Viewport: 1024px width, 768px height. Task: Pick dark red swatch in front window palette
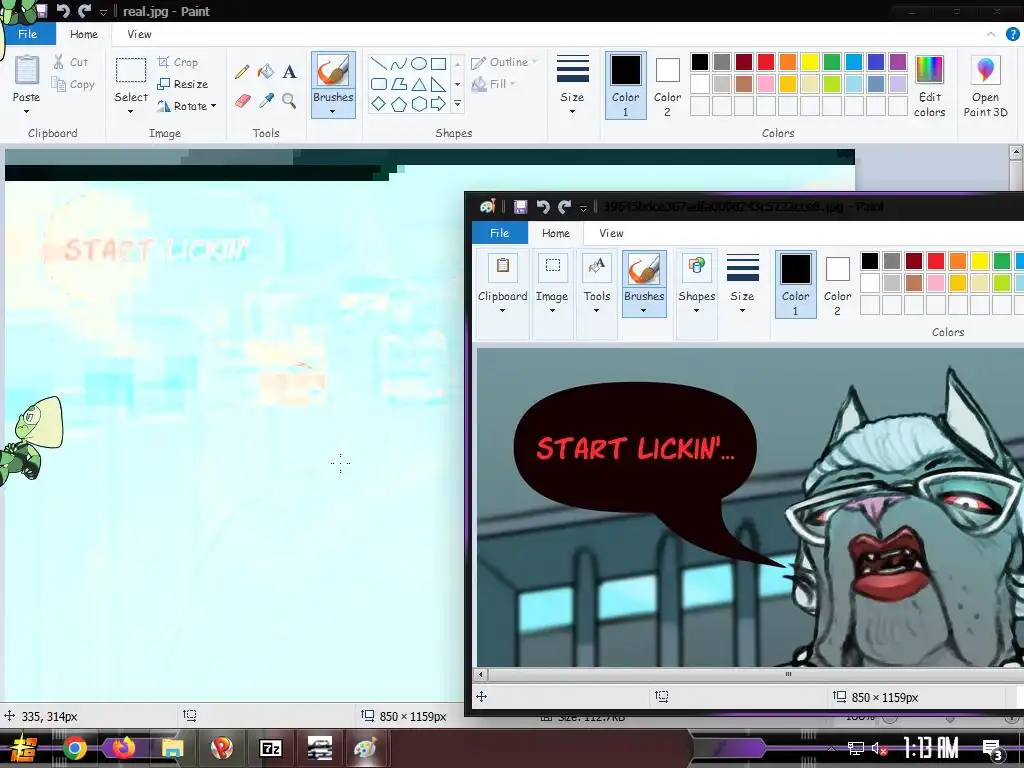tap(914, 261)
